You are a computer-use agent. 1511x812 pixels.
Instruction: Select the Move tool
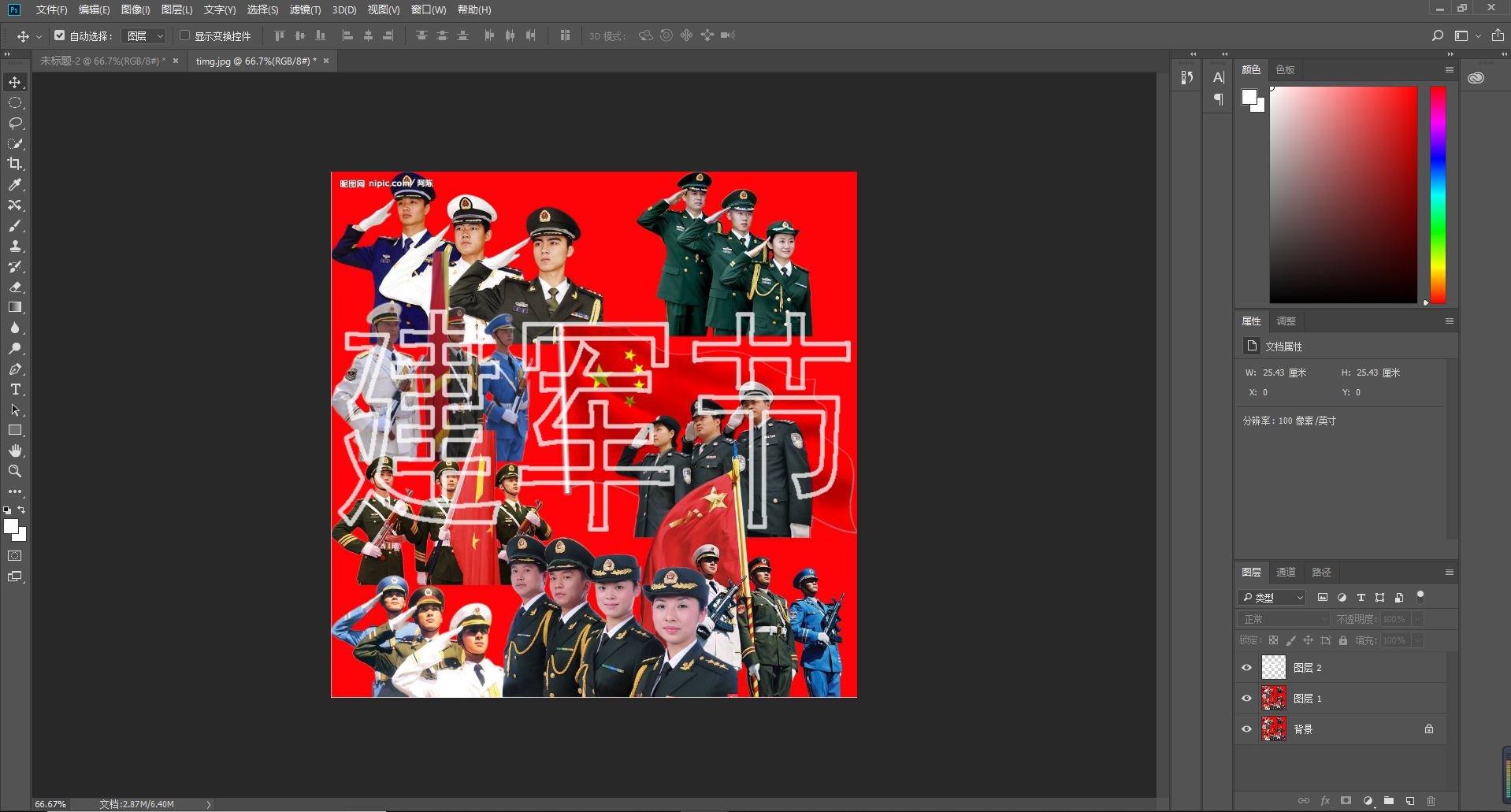[16, 81]
